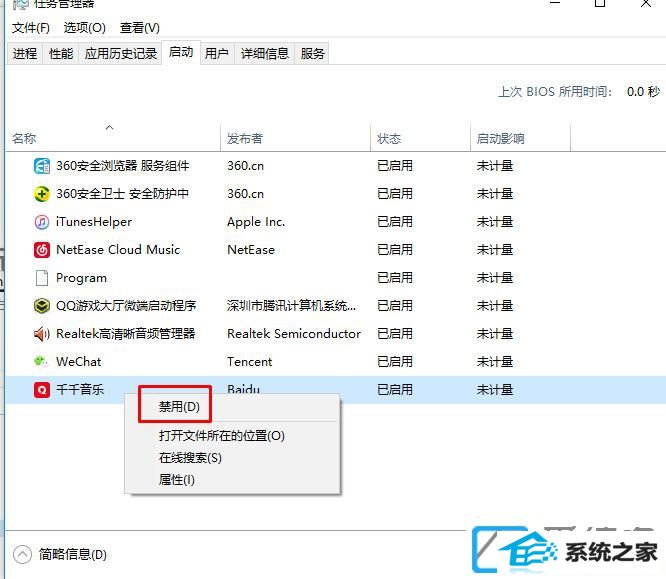Choose 在线搜索(S) in context menu
The width and height of the screenshot is (666, 579).
190,458
